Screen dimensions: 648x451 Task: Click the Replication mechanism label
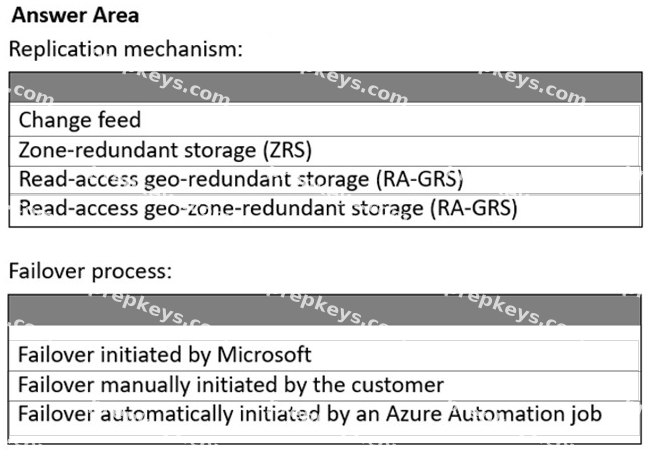[126, 49]
